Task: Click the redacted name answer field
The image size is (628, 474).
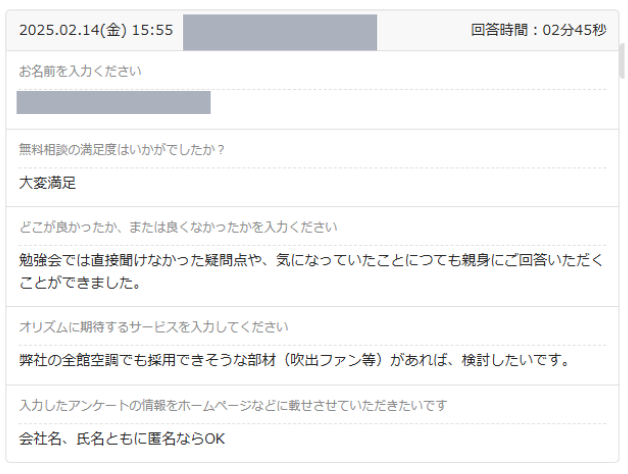Action: [x=114, y=103]
